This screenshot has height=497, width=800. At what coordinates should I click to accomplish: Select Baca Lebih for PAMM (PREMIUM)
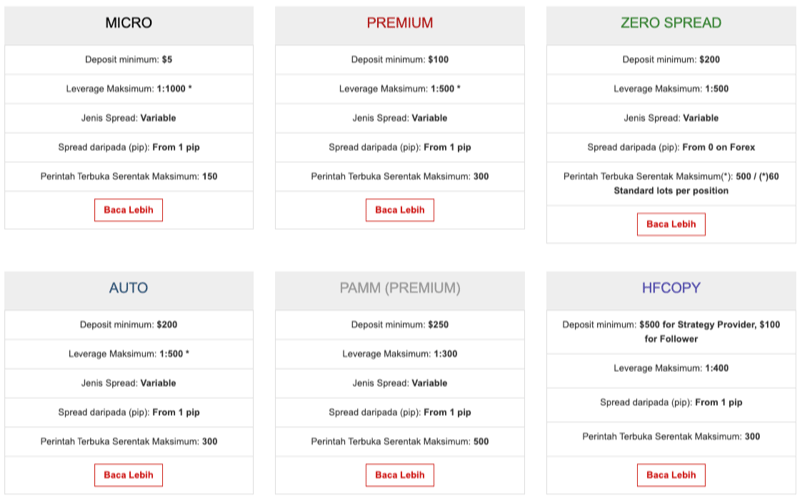click(x=399, y=475)
